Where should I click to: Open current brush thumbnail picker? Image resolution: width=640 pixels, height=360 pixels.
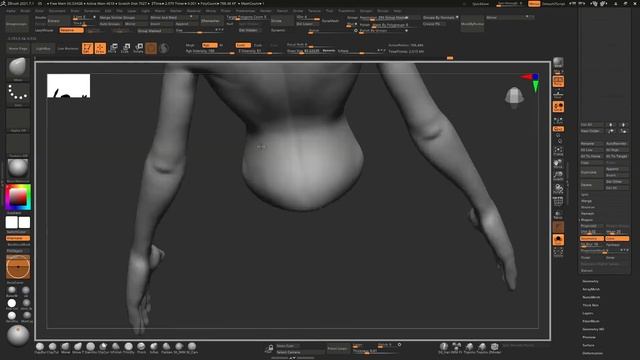point(18,69)
